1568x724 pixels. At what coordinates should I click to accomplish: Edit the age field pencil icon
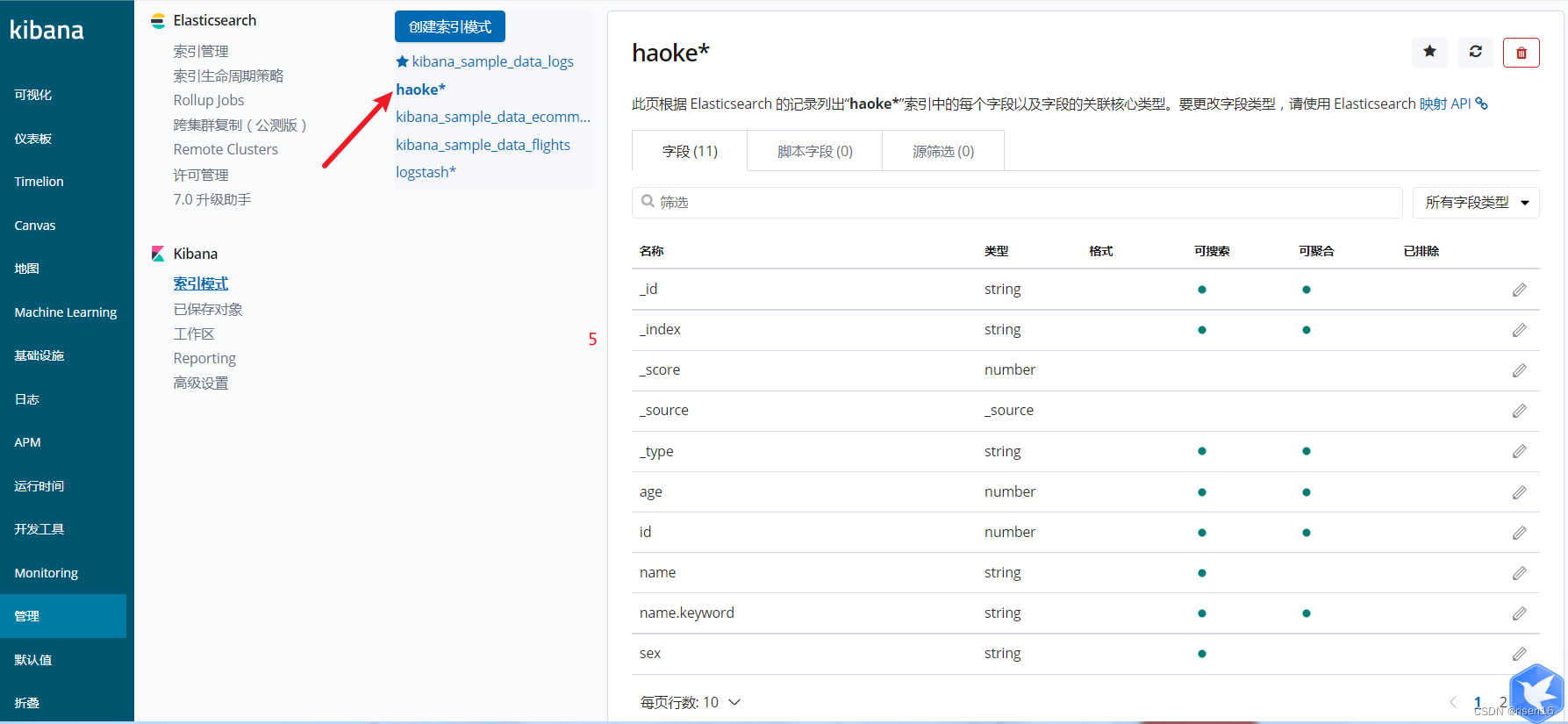click(1520, 492)
